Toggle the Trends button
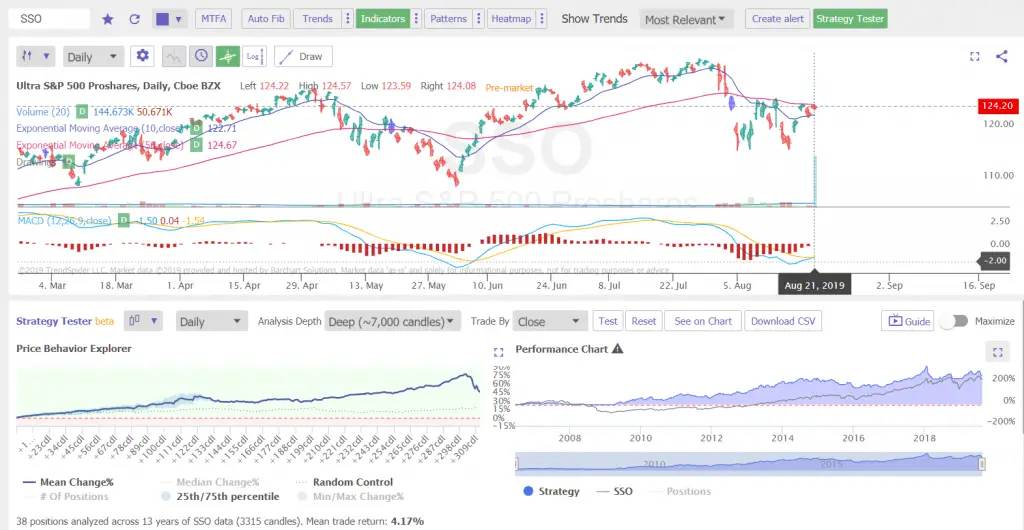This screenshot has height=530, width=1024. pyautogui.click(x=317, y=19)
